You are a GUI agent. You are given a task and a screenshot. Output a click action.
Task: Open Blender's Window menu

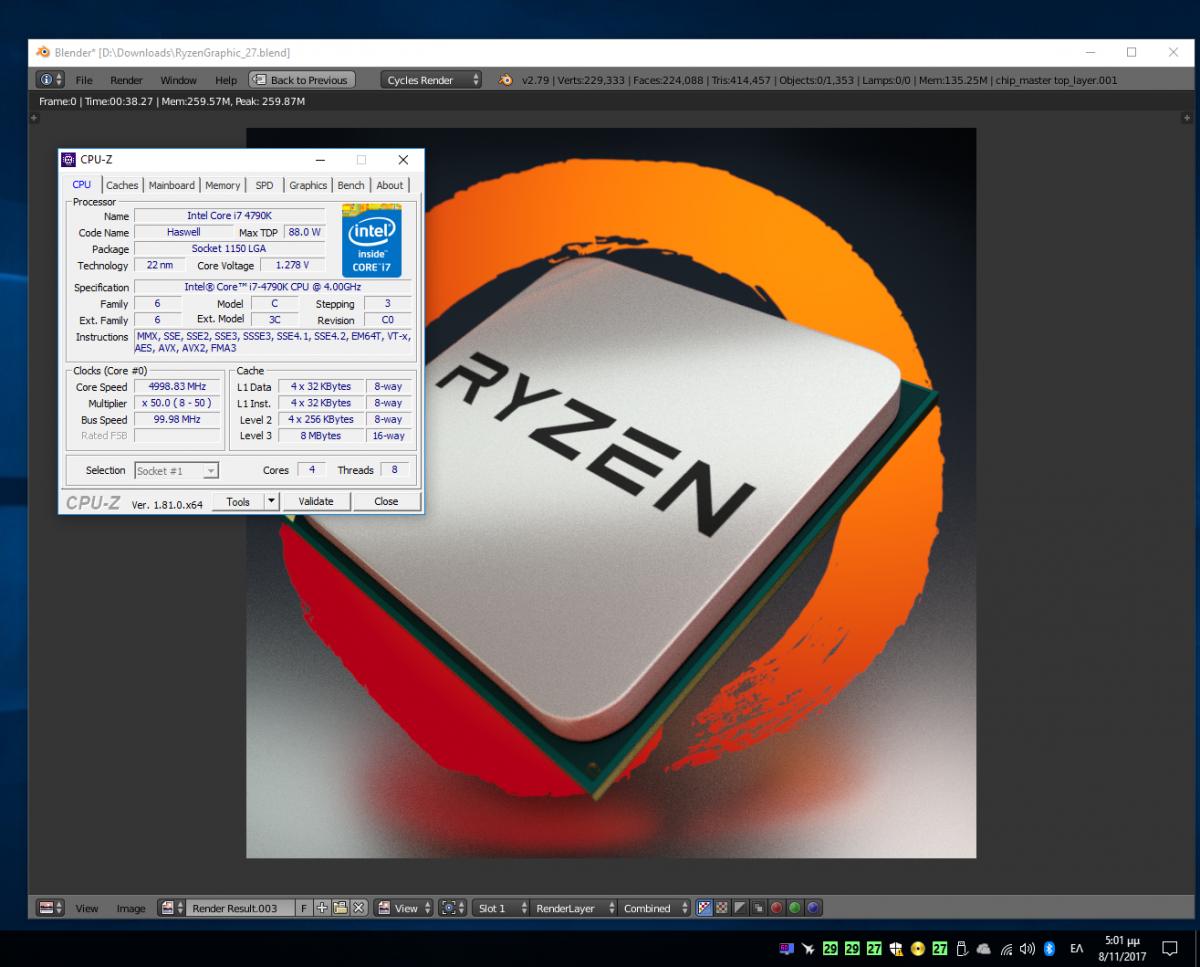178,80
